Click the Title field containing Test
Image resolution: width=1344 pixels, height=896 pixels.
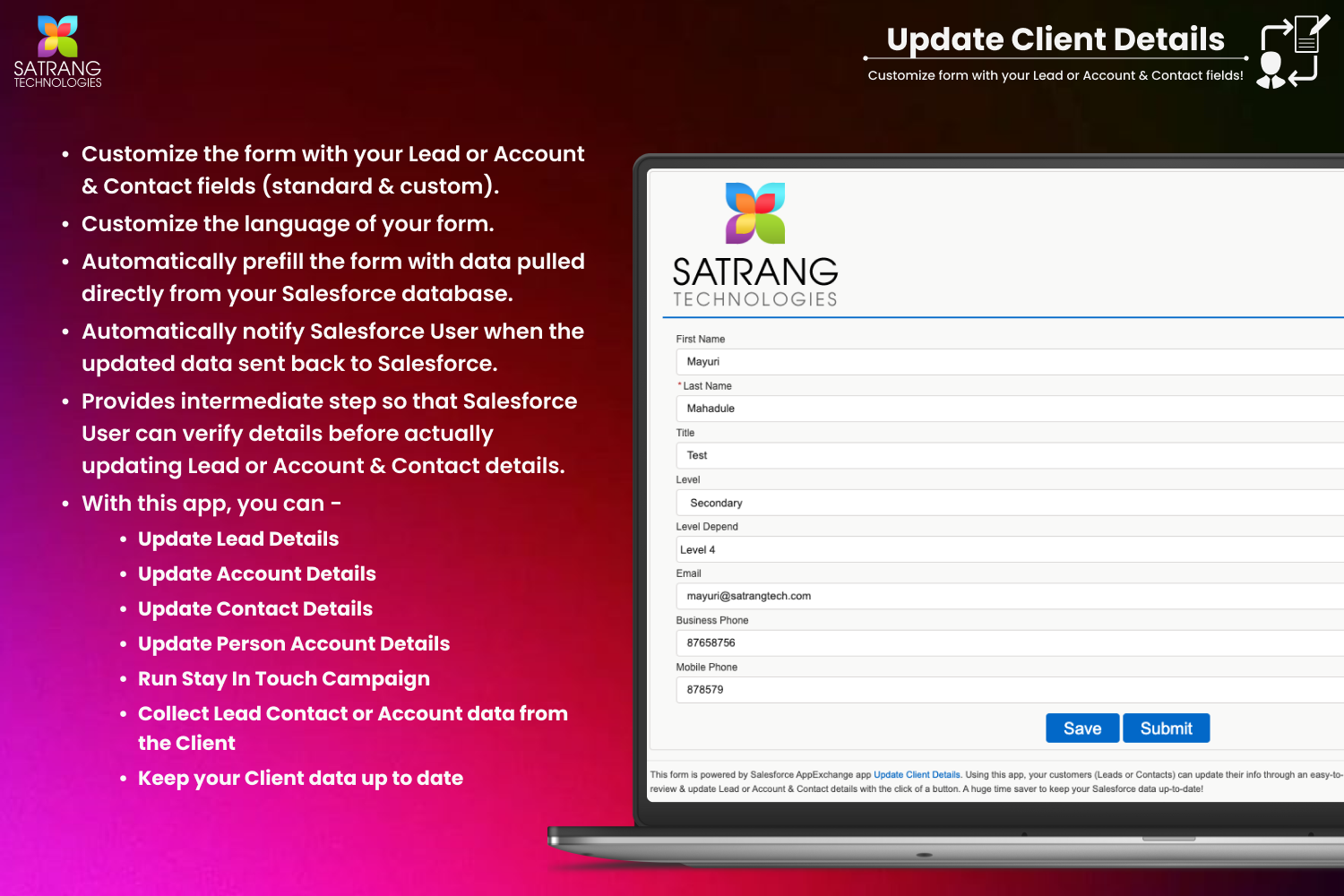[1010, 455]
